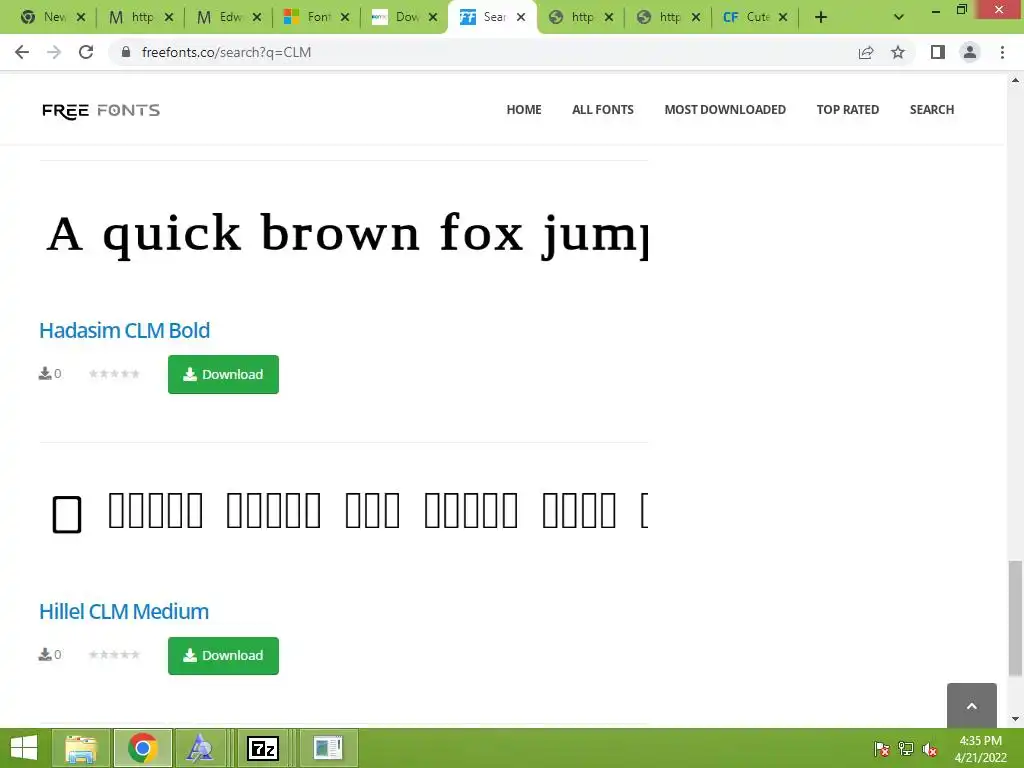The height and width of the screenshot is (768, 1024).
Task: Download the Hillel CLM Medium font
Action: click(x=223, y=656)
